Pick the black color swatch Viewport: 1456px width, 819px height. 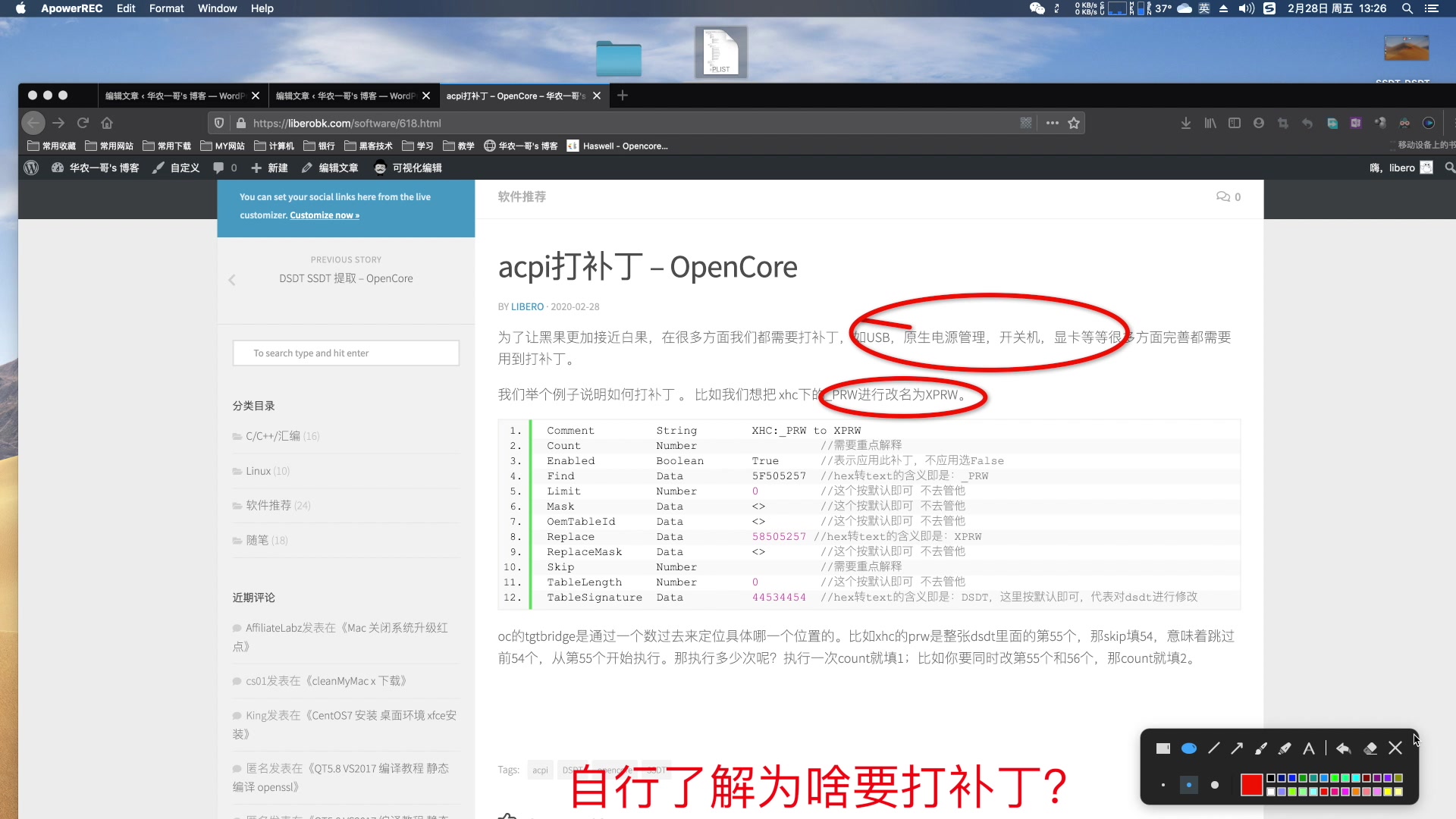click(x=1271, y=778)
